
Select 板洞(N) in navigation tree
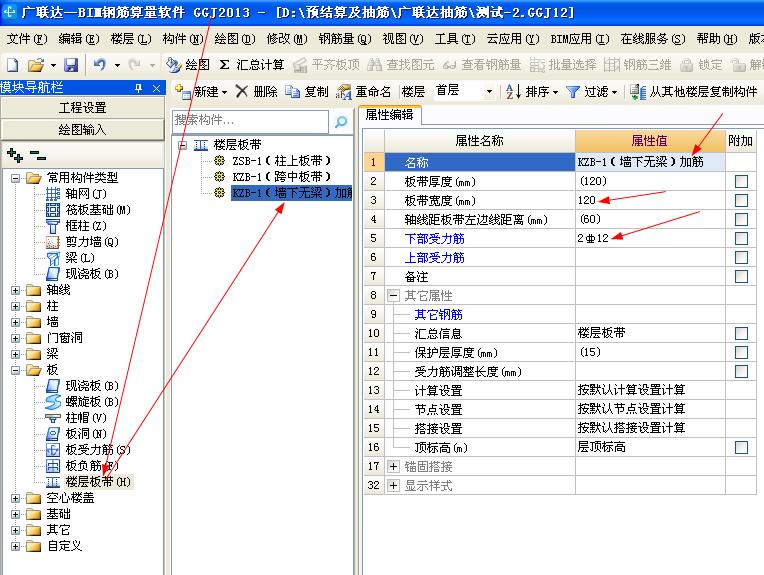(x=86, y=434)
